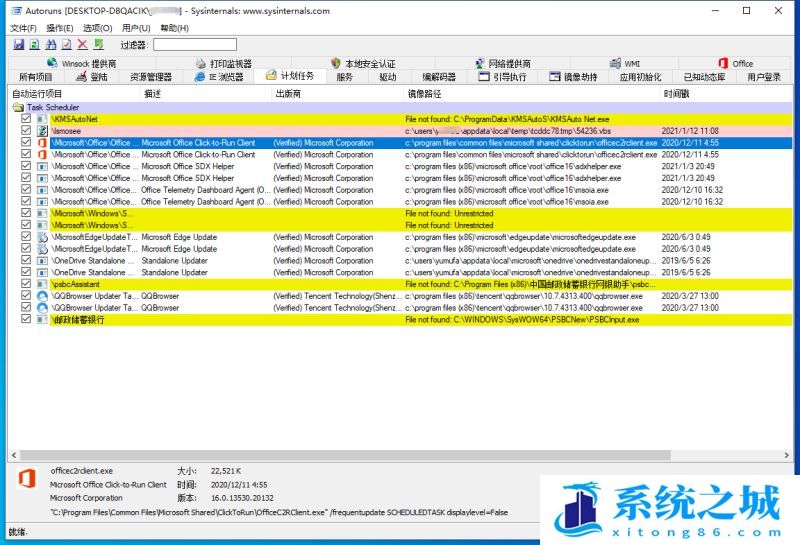Click the file icon of the 邮政储蓄银行 row
Screen dimensions: 800x545
pos(42,319)
